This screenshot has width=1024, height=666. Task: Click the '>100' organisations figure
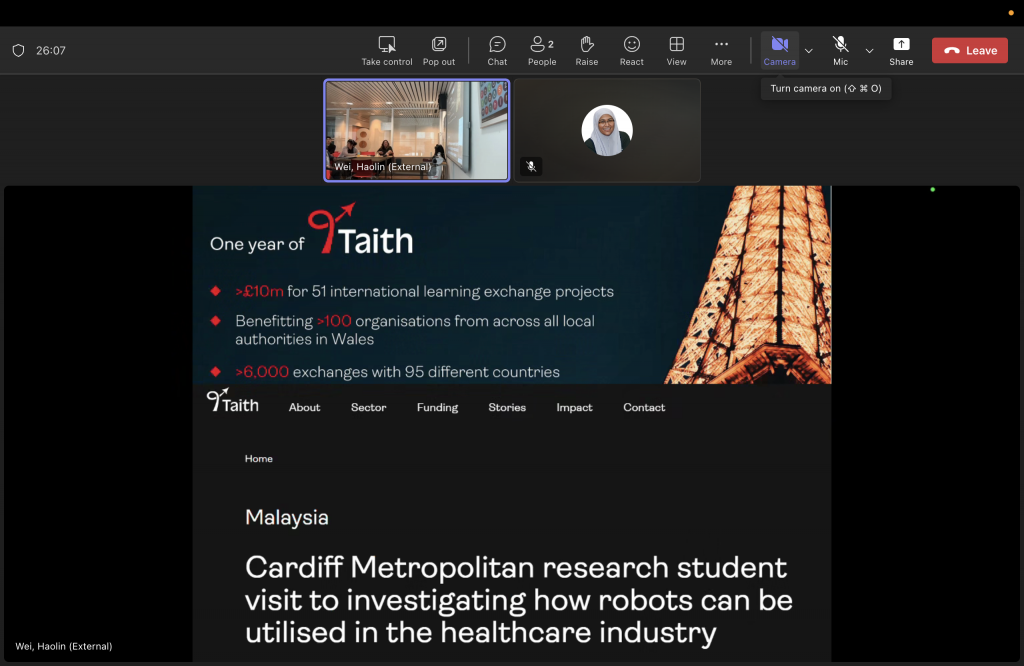point(334,321)
